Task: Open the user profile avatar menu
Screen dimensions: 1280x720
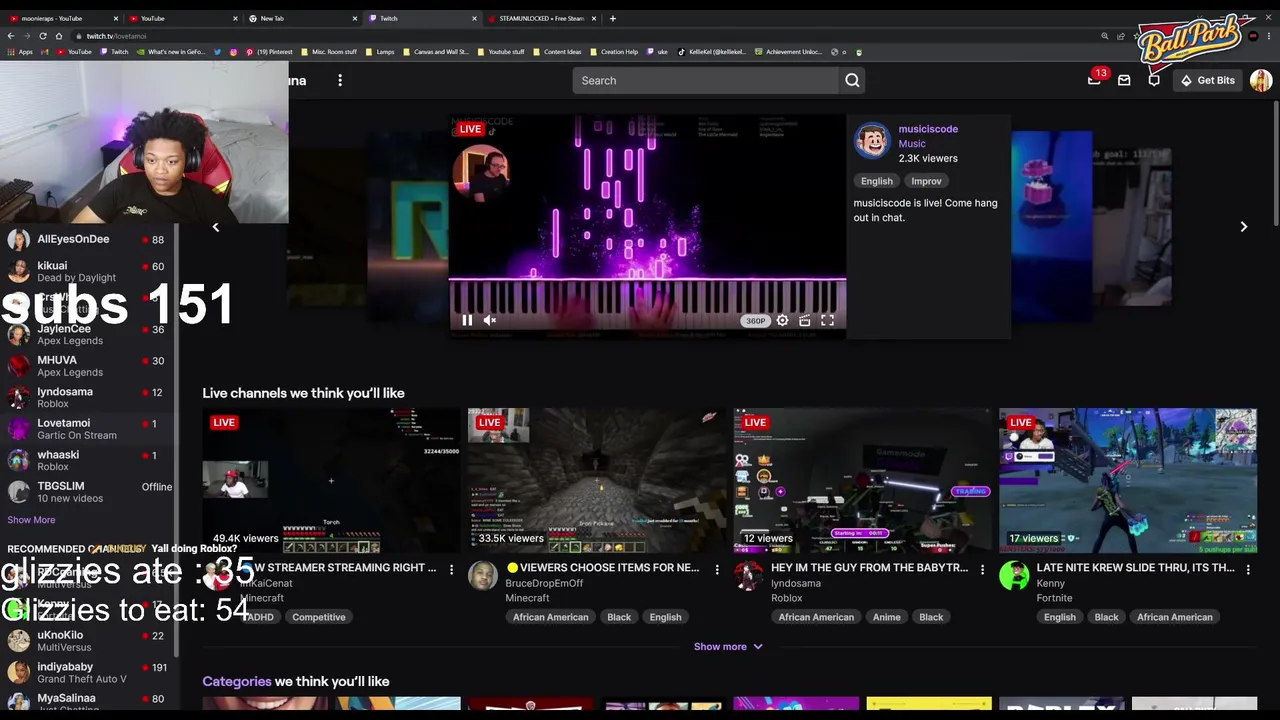Action: [1261, 80]
